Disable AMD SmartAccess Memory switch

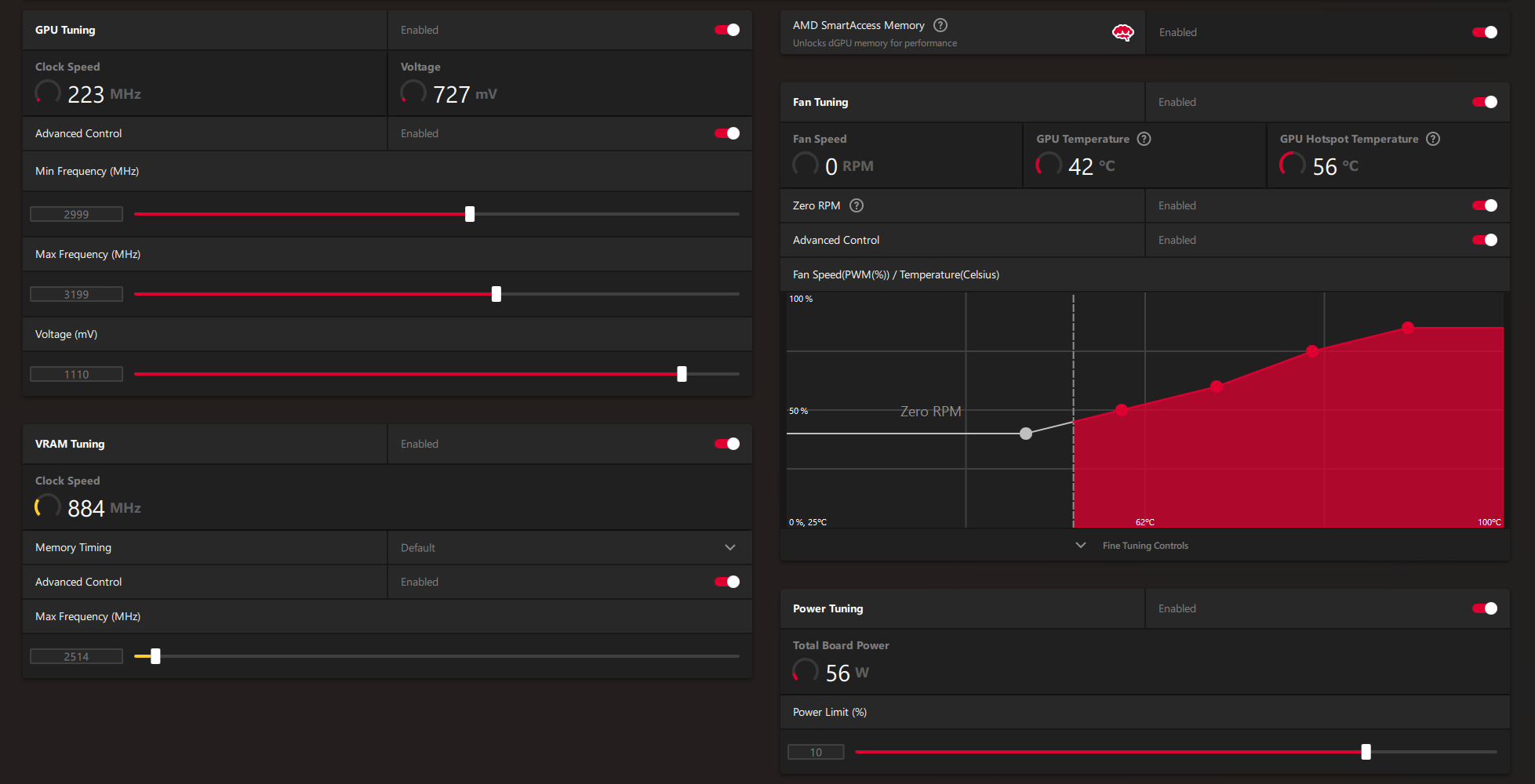point(1485,32)
